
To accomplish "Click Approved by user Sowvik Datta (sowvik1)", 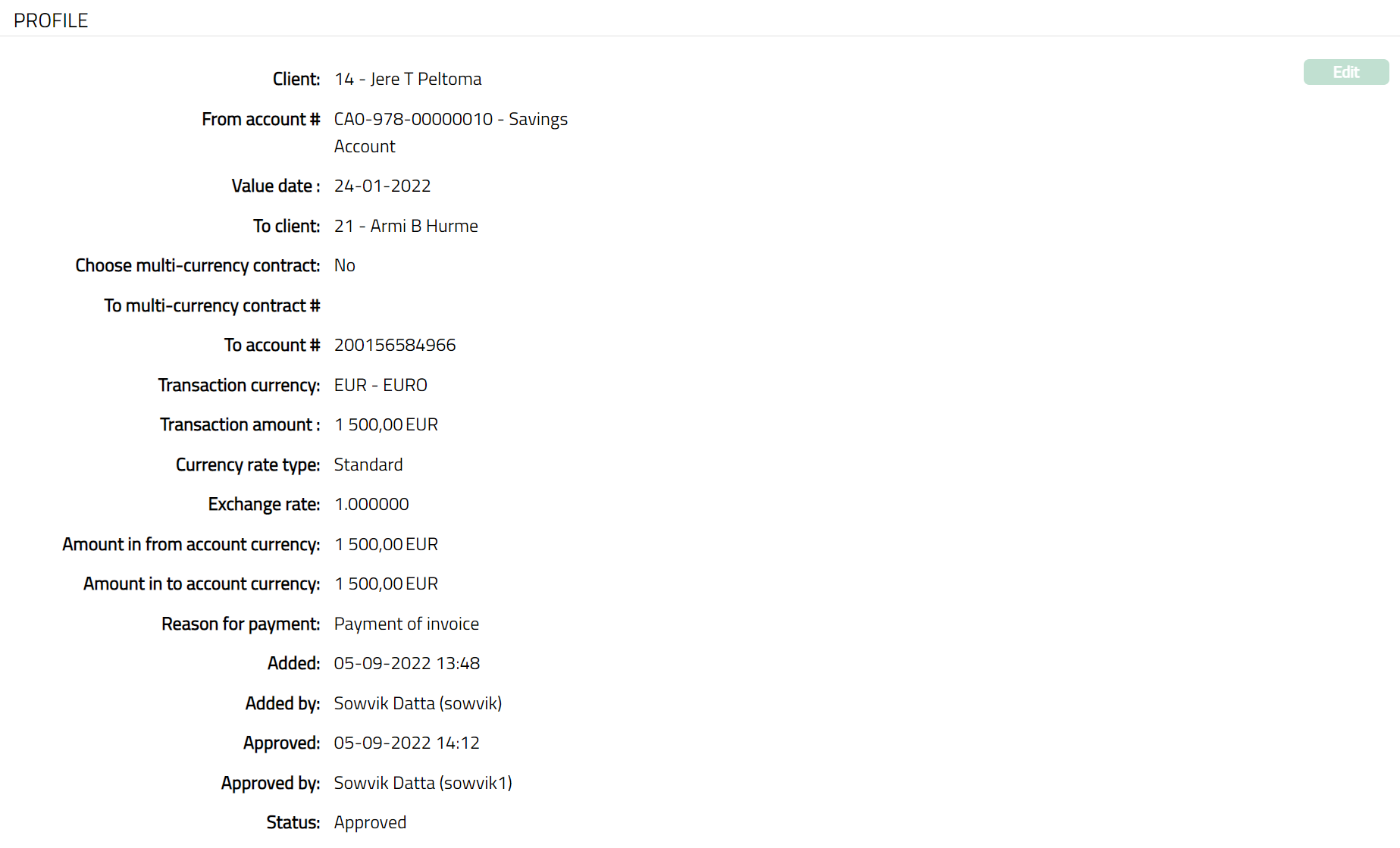I will [423, 783].
